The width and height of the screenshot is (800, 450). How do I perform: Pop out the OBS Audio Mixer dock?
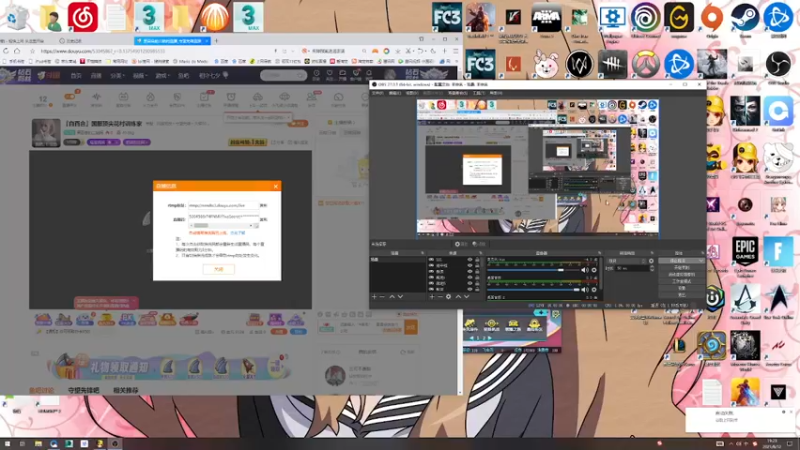coord(599,253)
